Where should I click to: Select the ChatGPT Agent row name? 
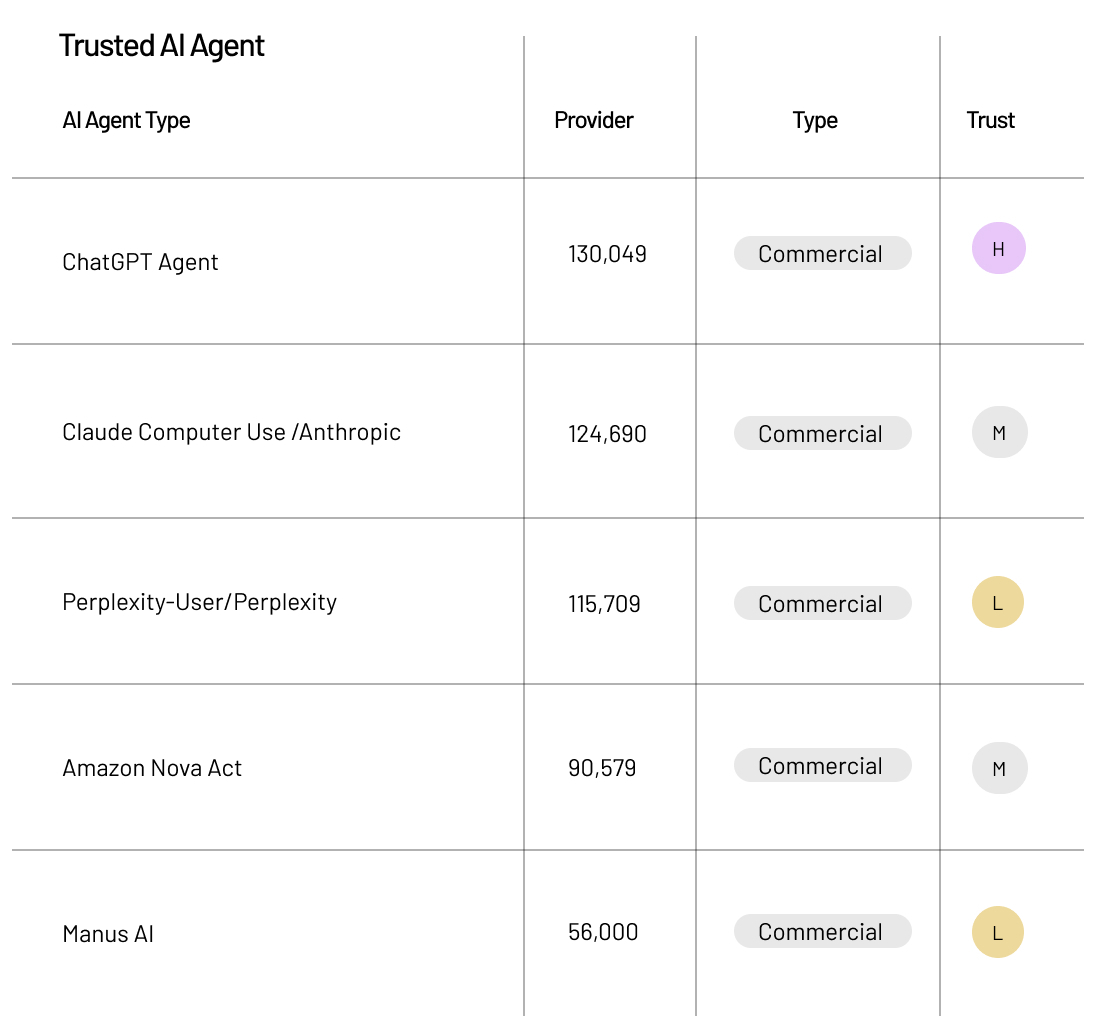(x=140, y=262)
